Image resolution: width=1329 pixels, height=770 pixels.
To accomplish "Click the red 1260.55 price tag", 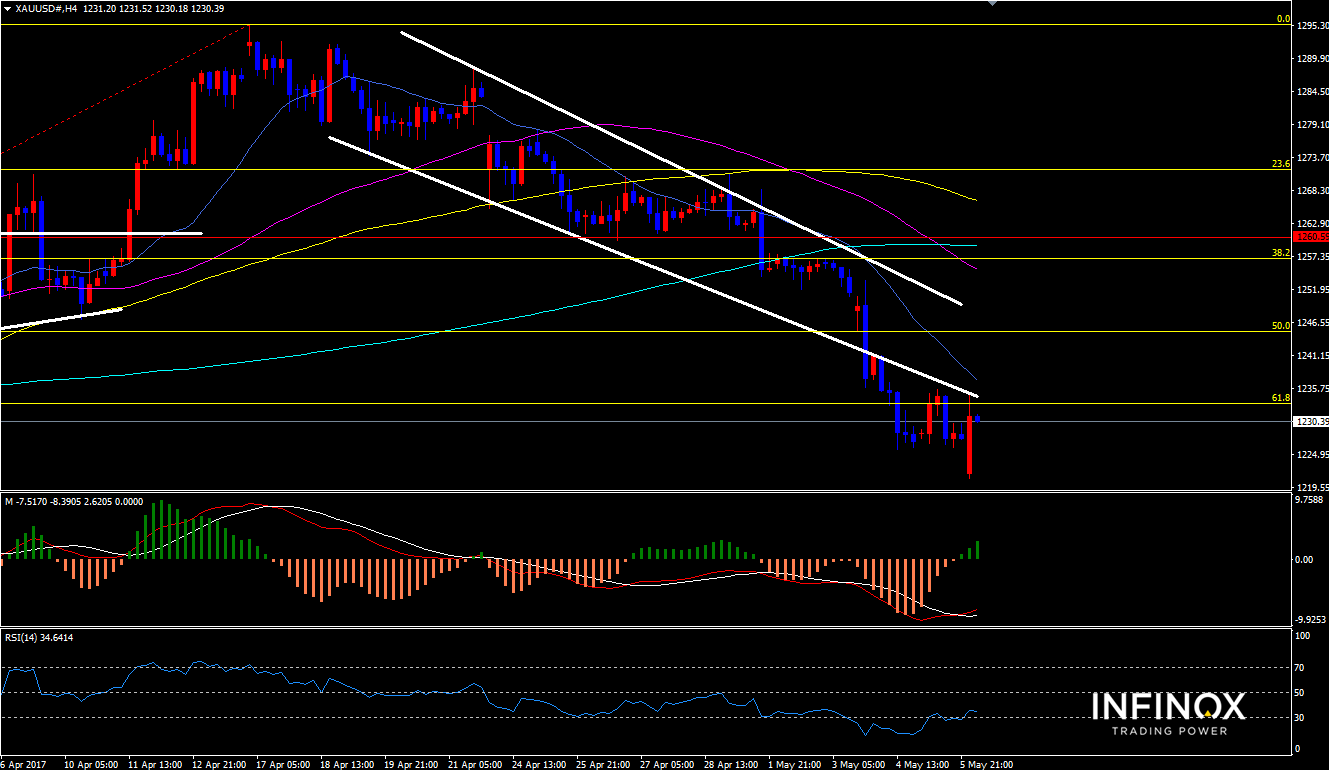I will (1311, 237).
